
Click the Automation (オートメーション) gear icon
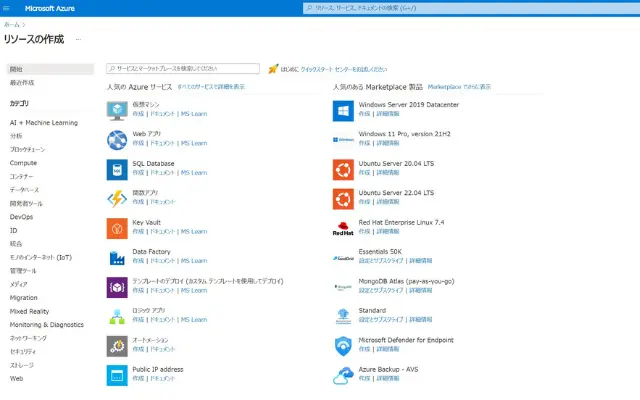click(117, 346)
